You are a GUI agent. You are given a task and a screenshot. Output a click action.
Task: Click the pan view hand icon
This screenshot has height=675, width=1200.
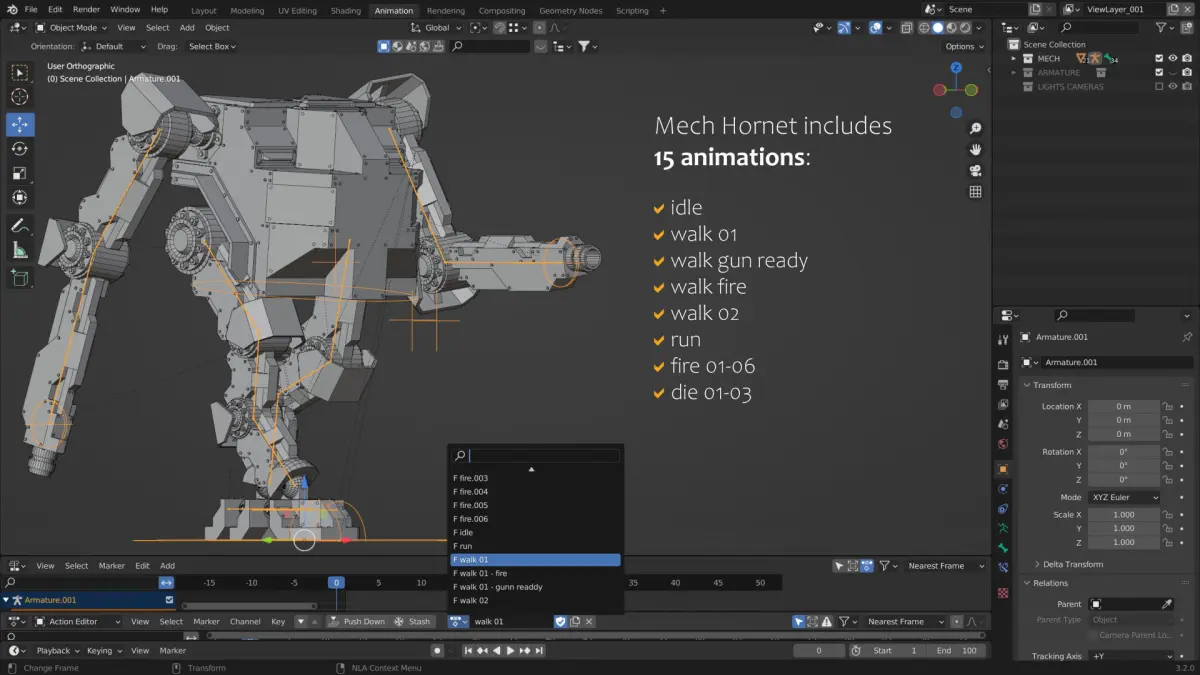click(975, 149)
